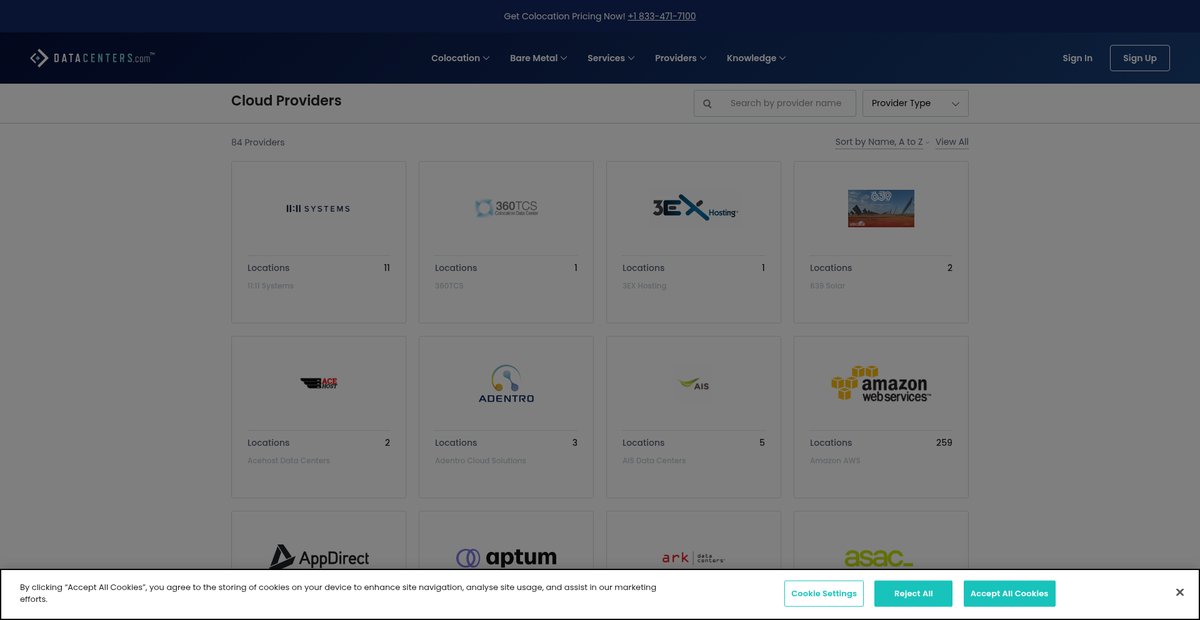Expand the Knowledge menu

[756, 58]
